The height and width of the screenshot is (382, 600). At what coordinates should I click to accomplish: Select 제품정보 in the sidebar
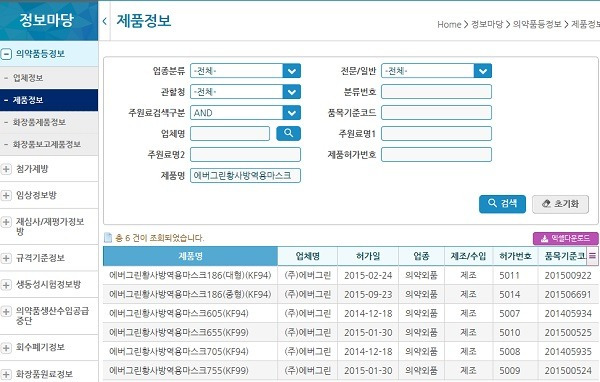pyautogui.click(x=49, y=100)
